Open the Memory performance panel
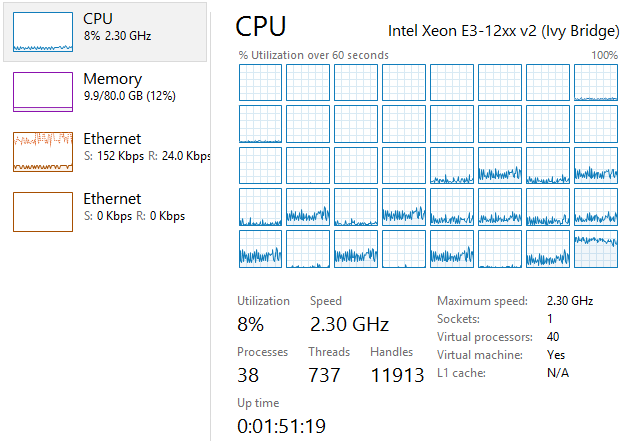Screen dimensions: 631x441 click(105, 92)
